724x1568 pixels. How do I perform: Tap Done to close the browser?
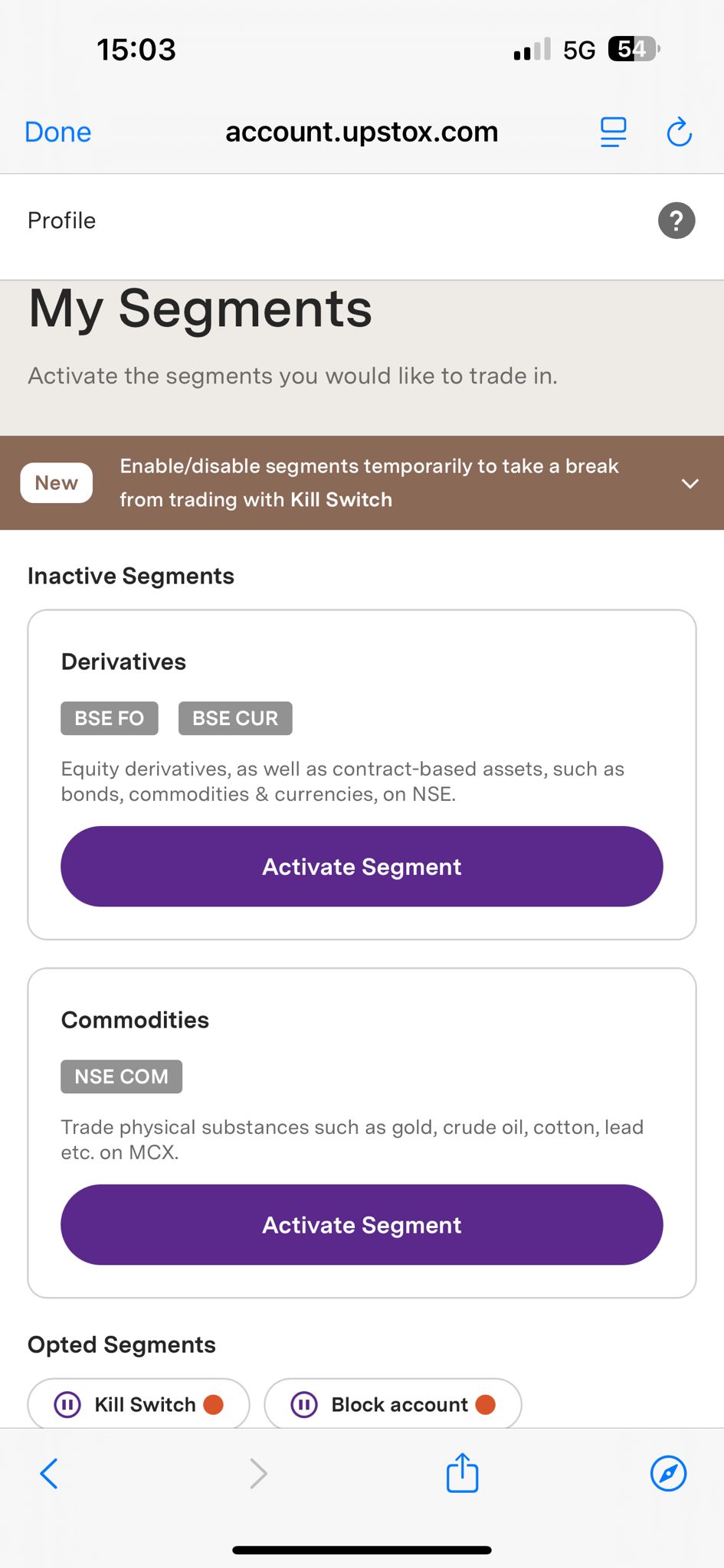click(x=58, y=132)
